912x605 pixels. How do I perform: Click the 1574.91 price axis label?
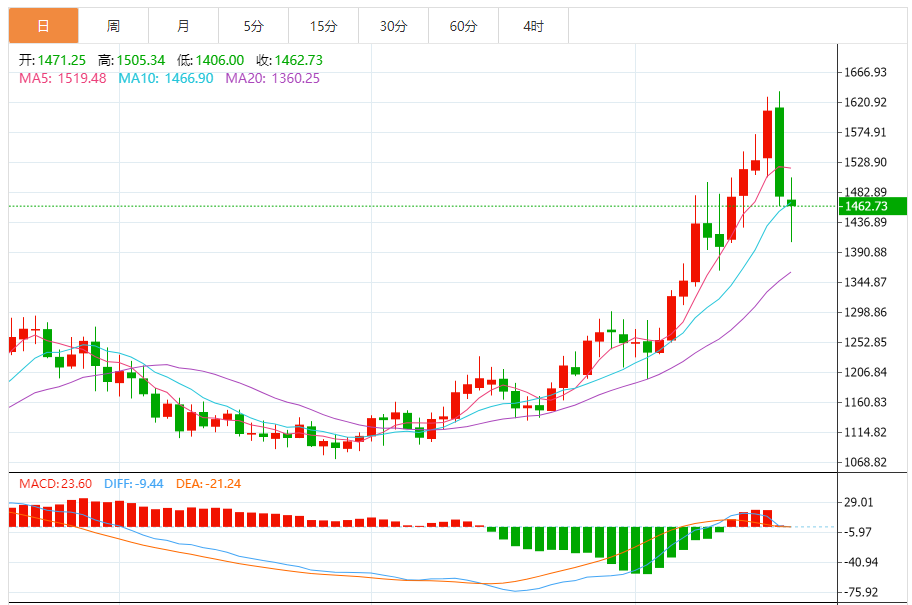[x=865, y=132]
